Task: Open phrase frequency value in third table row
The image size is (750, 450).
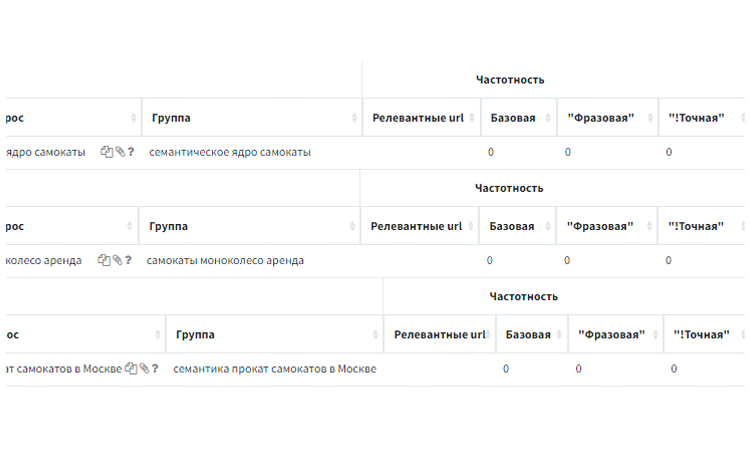Action: tap(578, 368)
